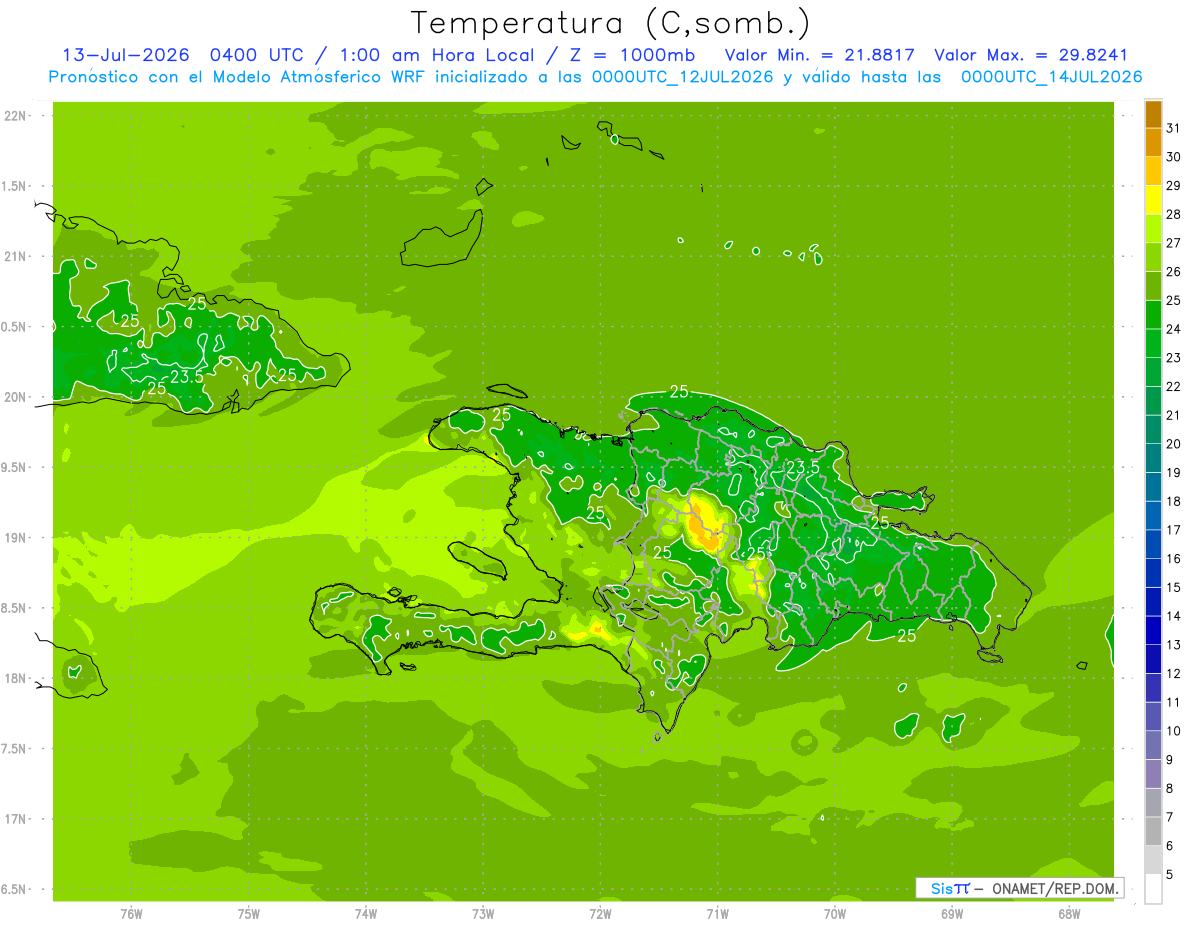1200x927 pixels.
Task: Click the 23.5 contour label over Dominican Republic
Action: (x=803, y=467)
